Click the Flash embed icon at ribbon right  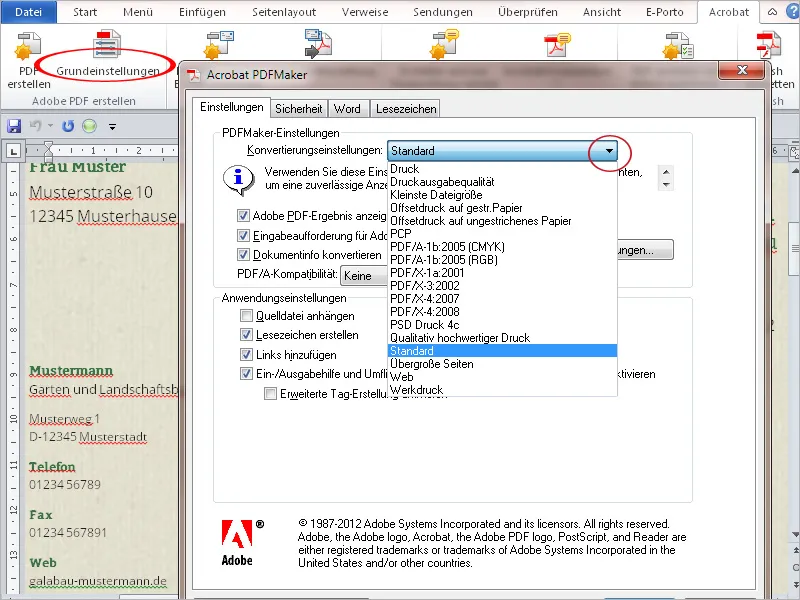(x=768, y=45)
